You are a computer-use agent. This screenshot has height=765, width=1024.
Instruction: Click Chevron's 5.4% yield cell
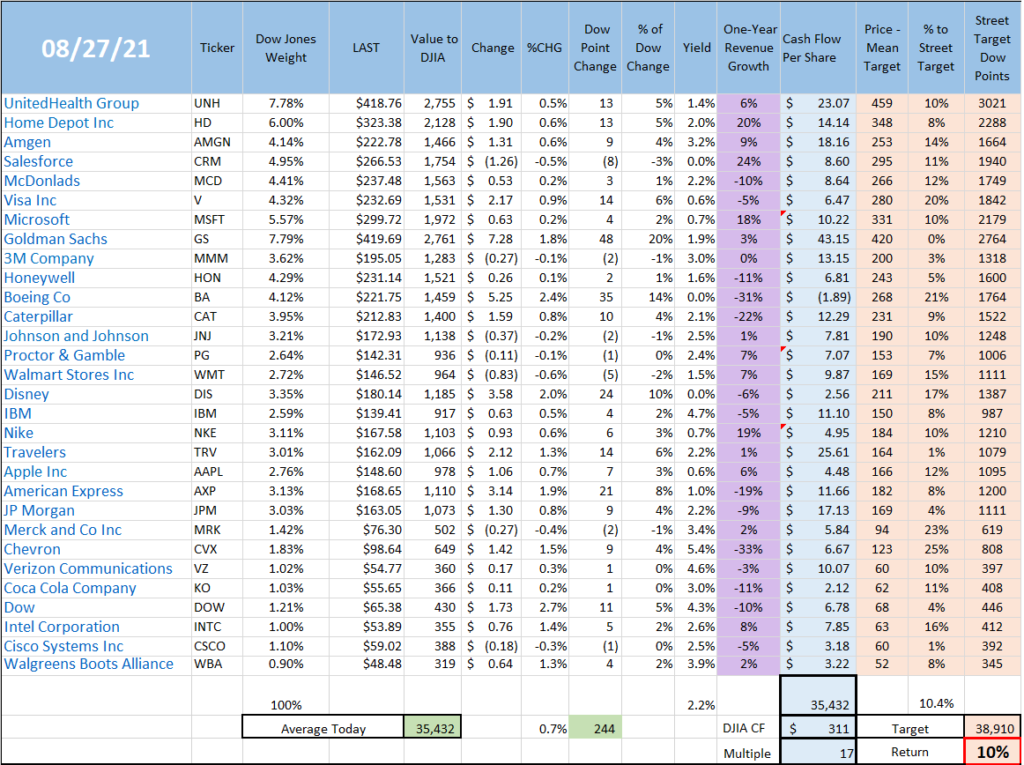coord(696,549)
